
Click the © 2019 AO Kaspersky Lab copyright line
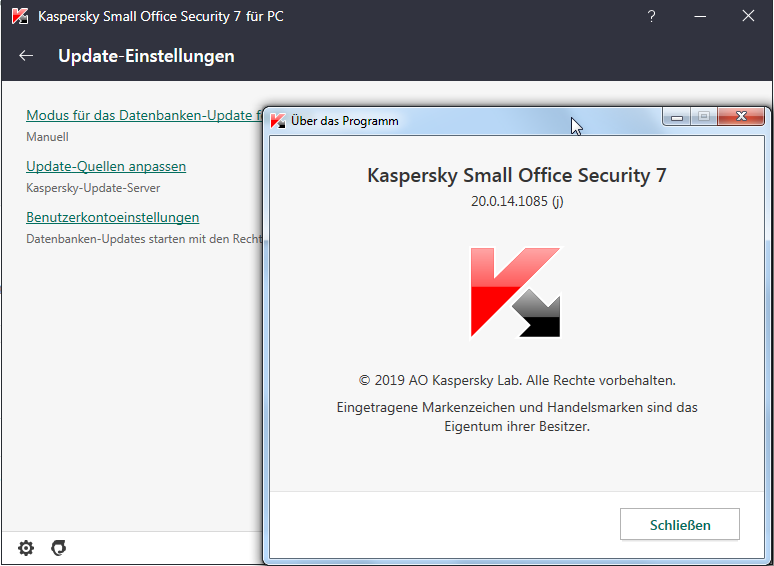(517, 380)
